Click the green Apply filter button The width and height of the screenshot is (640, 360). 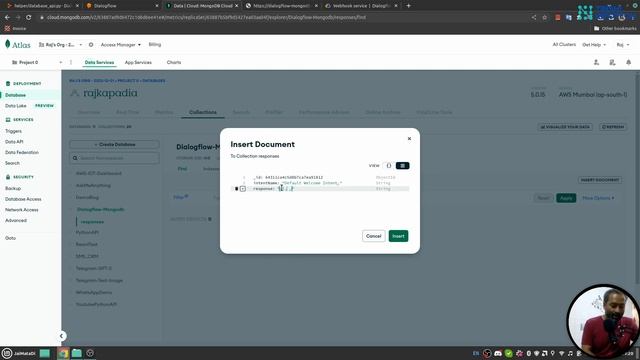[566, 198]
